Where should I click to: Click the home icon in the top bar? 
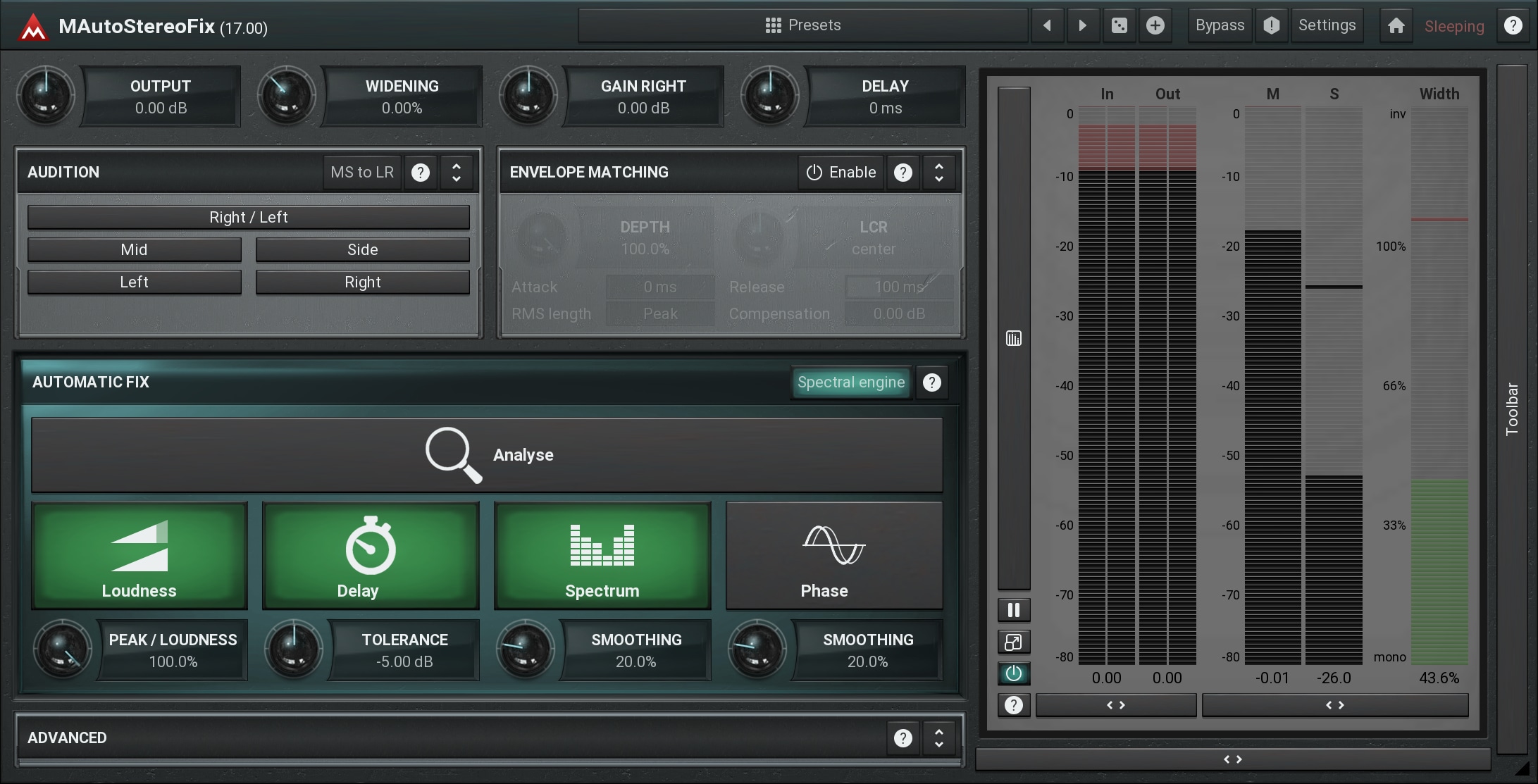pyautogui.click(x=1396, y=26)
